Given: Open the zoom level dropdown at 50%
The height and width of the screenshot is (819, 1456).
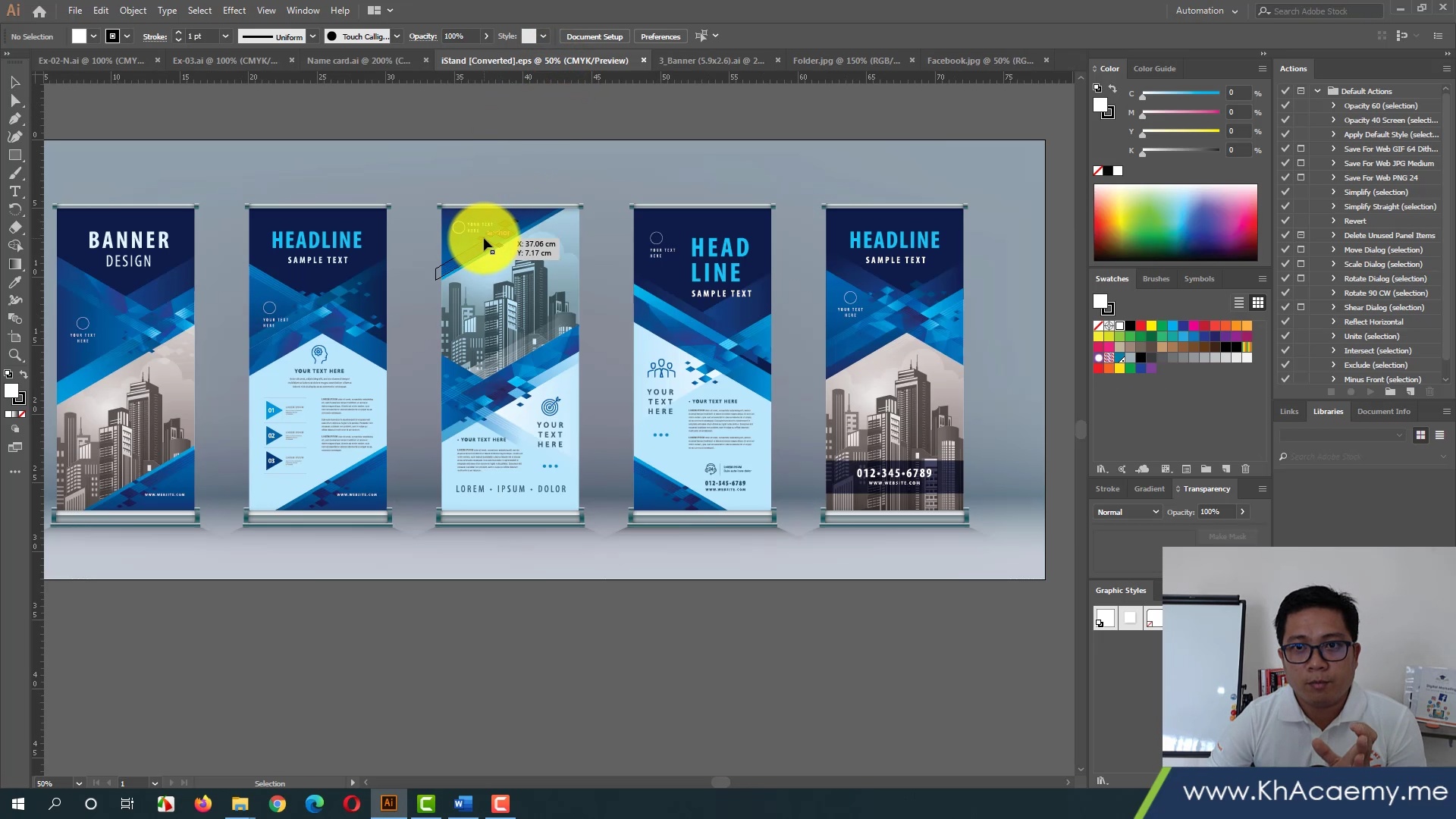Looking at the screenshot, I should (x=79, y=783).
